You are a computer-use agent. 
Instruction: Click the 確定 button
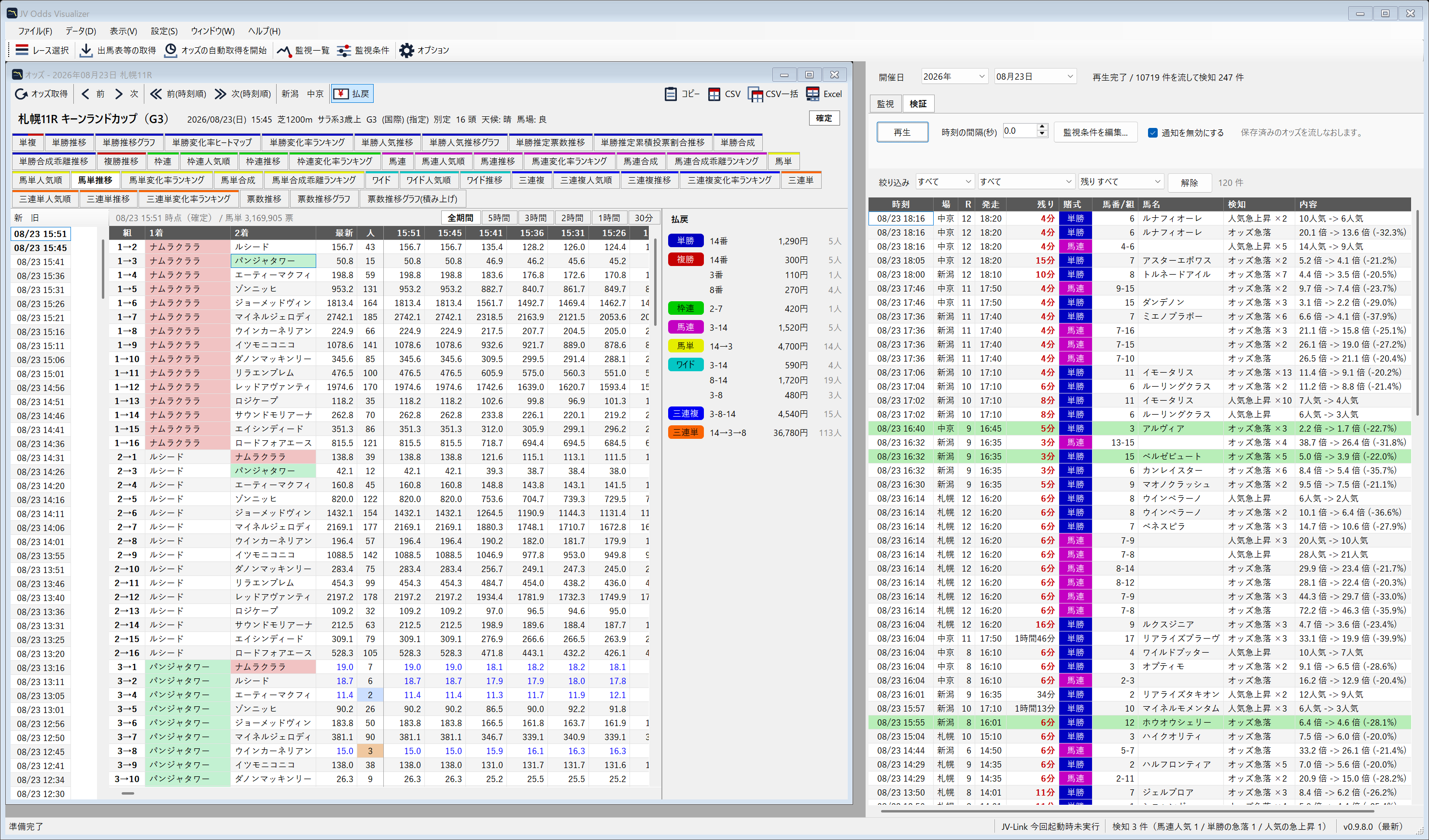point(824,118)
